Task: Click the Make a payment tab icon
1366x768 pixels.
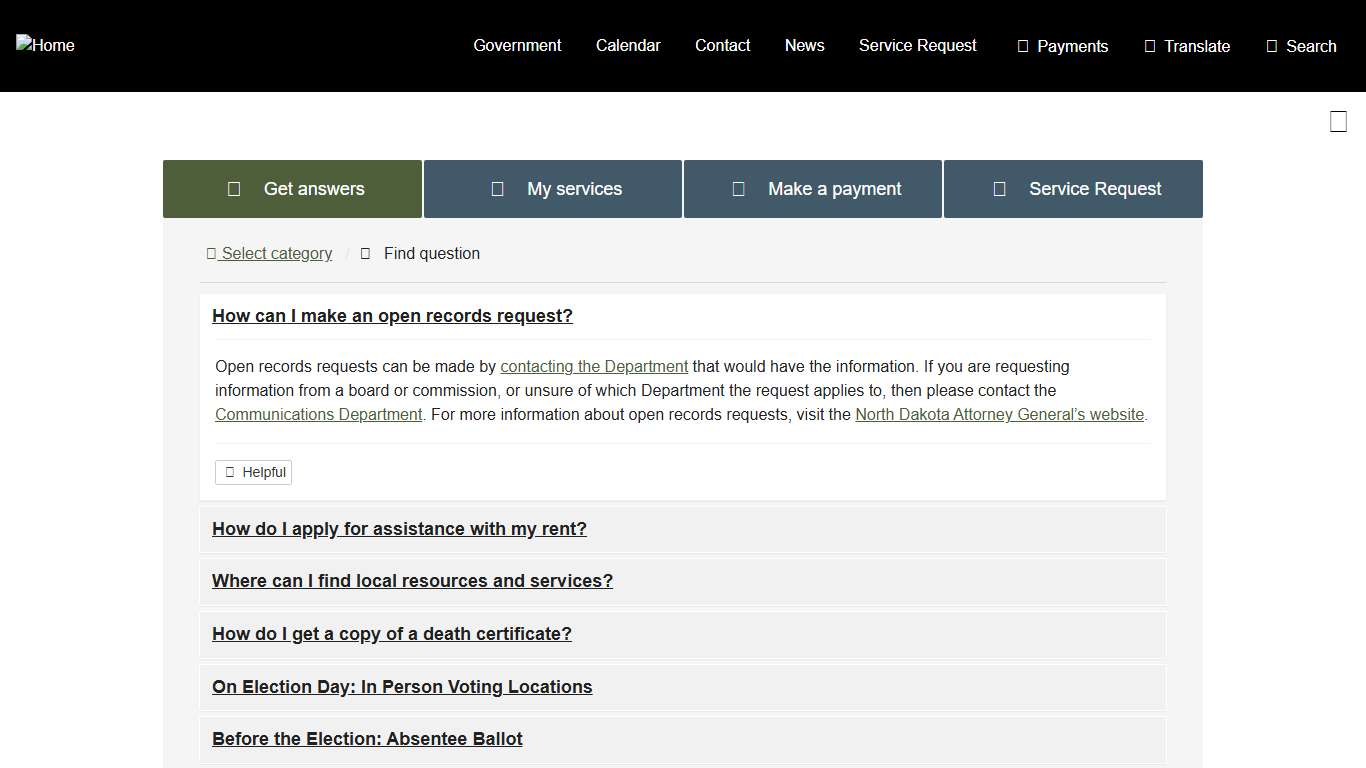Action: click(738, 188)
